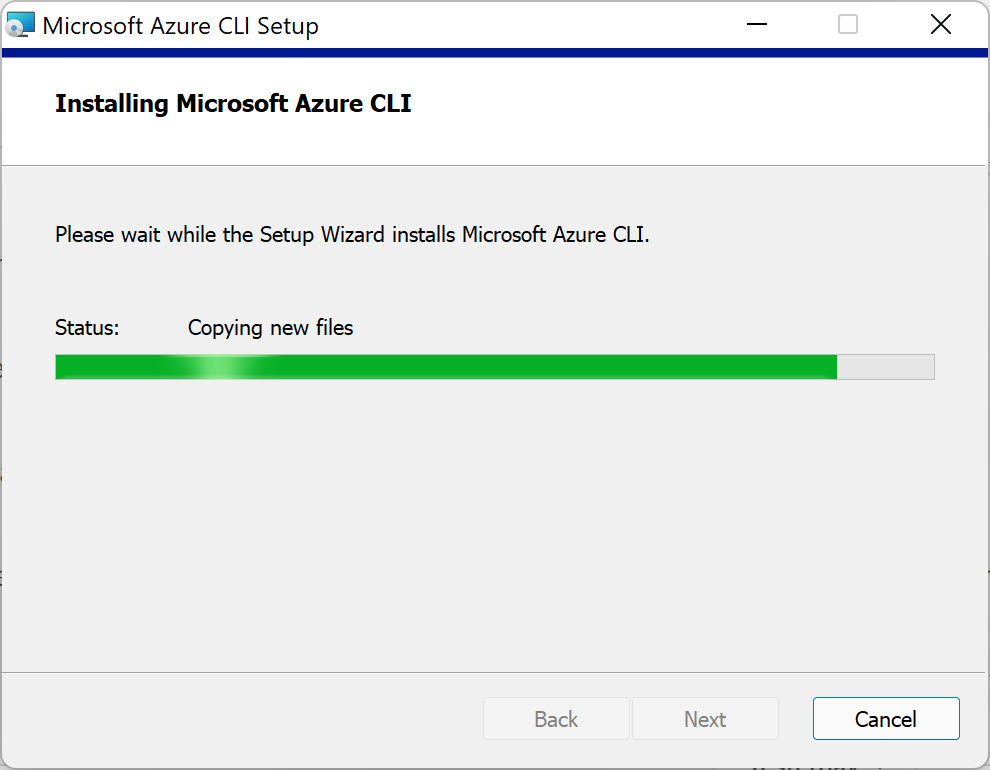Click the separator line below the heading panel
The height and width of the screenshot is (770, 990).
coord(494,165)
